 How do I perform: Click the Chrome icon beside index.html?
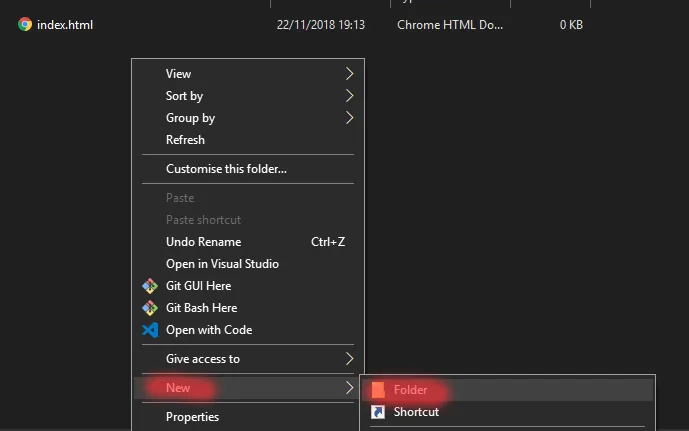(x=25, y=25)
